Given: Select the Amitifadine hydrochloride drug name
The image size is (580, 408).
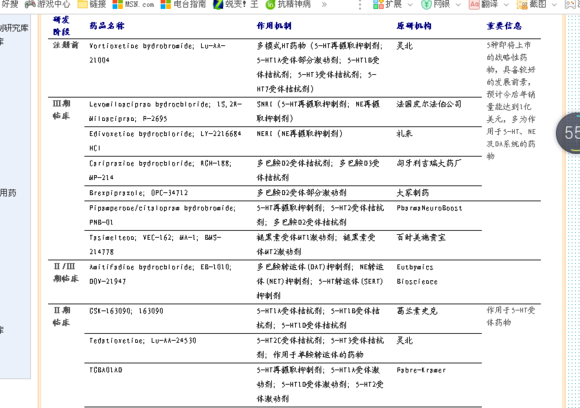Looking at the screenshot, I should coord(161,274).
